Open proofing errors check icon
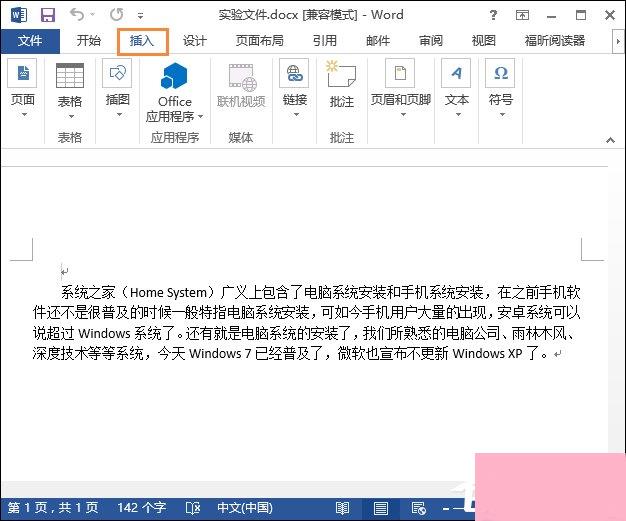 (193, 508)
